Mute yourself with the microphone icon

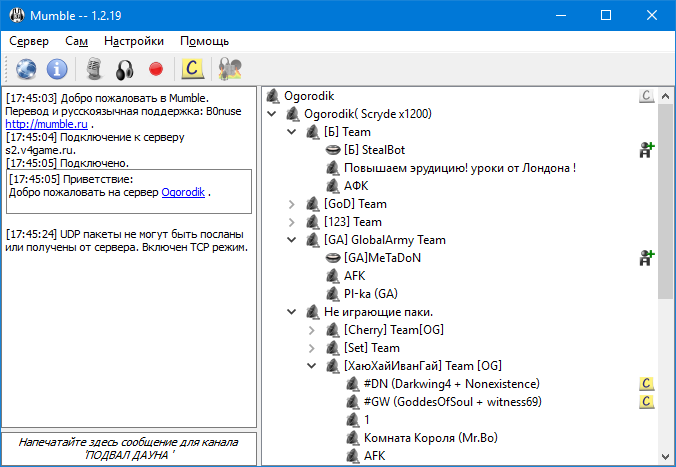coord(94,69)
